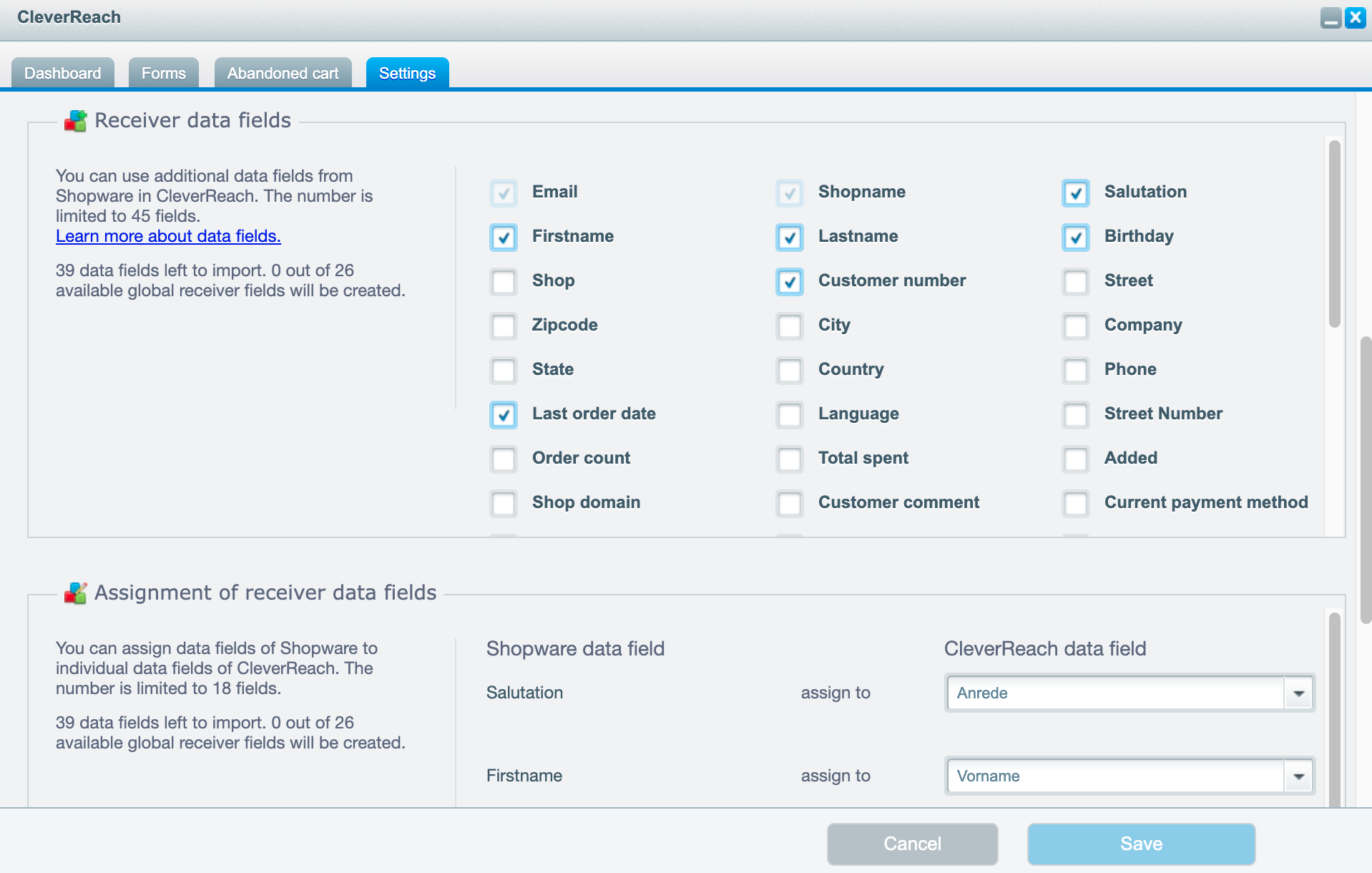Select the Total spent checkbox
Screen dimensions: 1372x873
790,459
